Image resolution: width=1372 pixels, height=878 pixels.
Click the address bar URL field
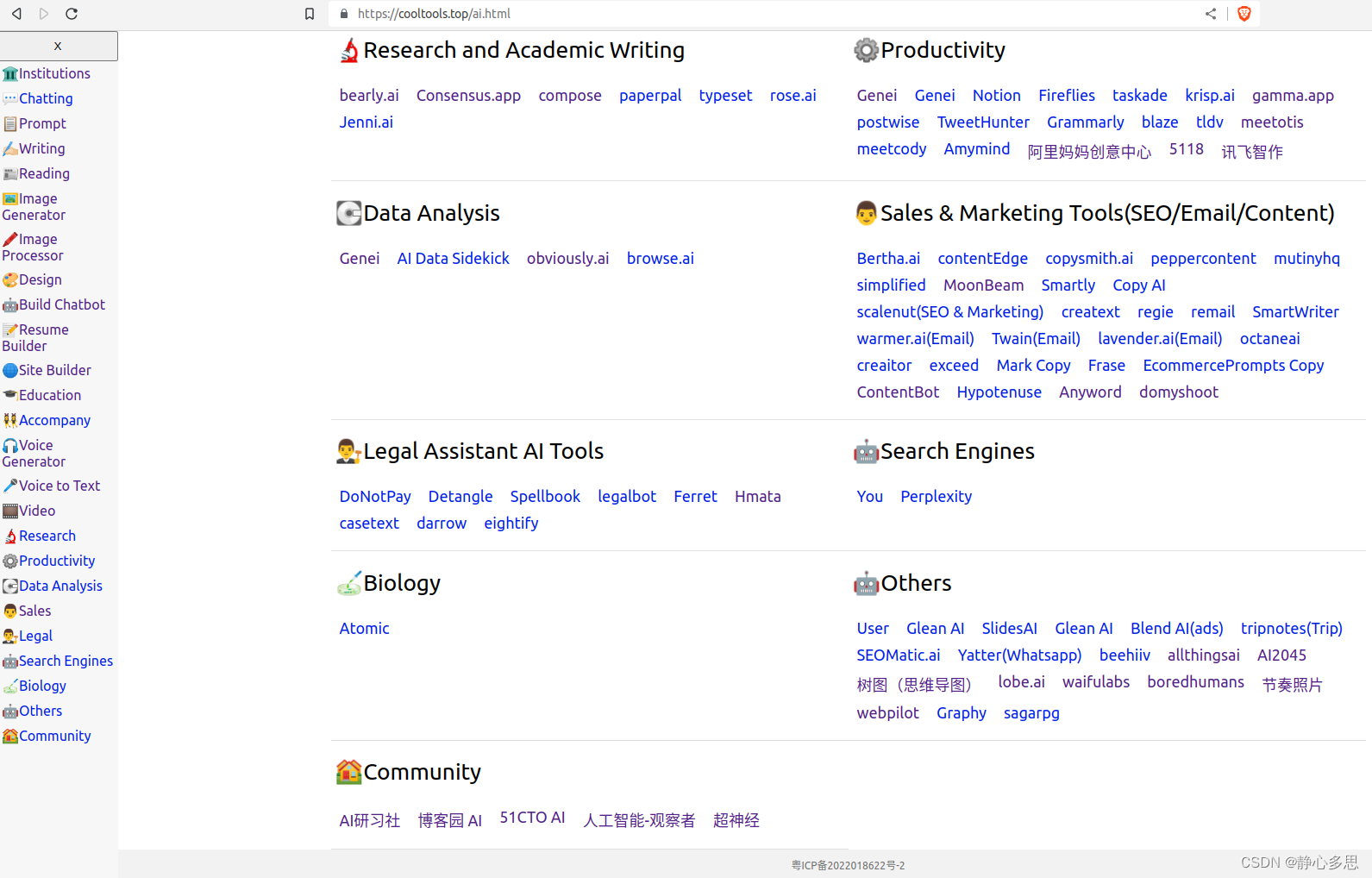click(x=767, y=14)
